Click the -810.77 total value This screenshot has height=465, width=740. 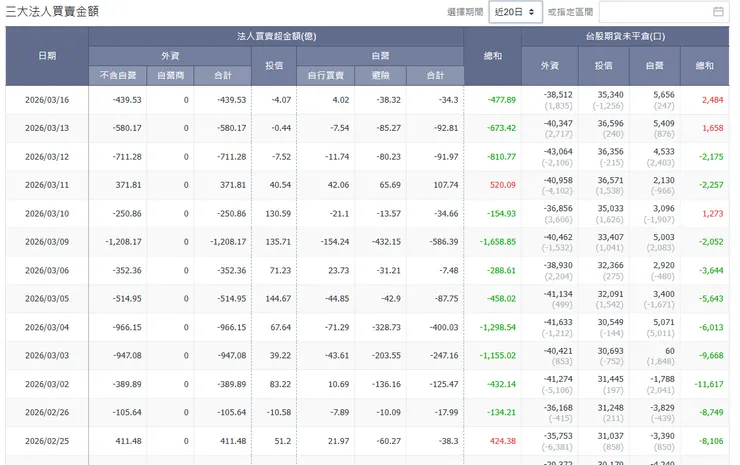click(x=502, y=157)
